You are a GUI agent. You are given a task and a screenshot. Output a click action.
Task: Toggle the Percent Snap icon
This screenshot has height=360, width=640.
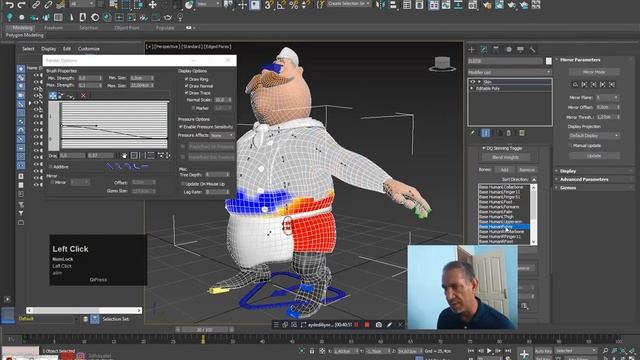pos(293,5)
